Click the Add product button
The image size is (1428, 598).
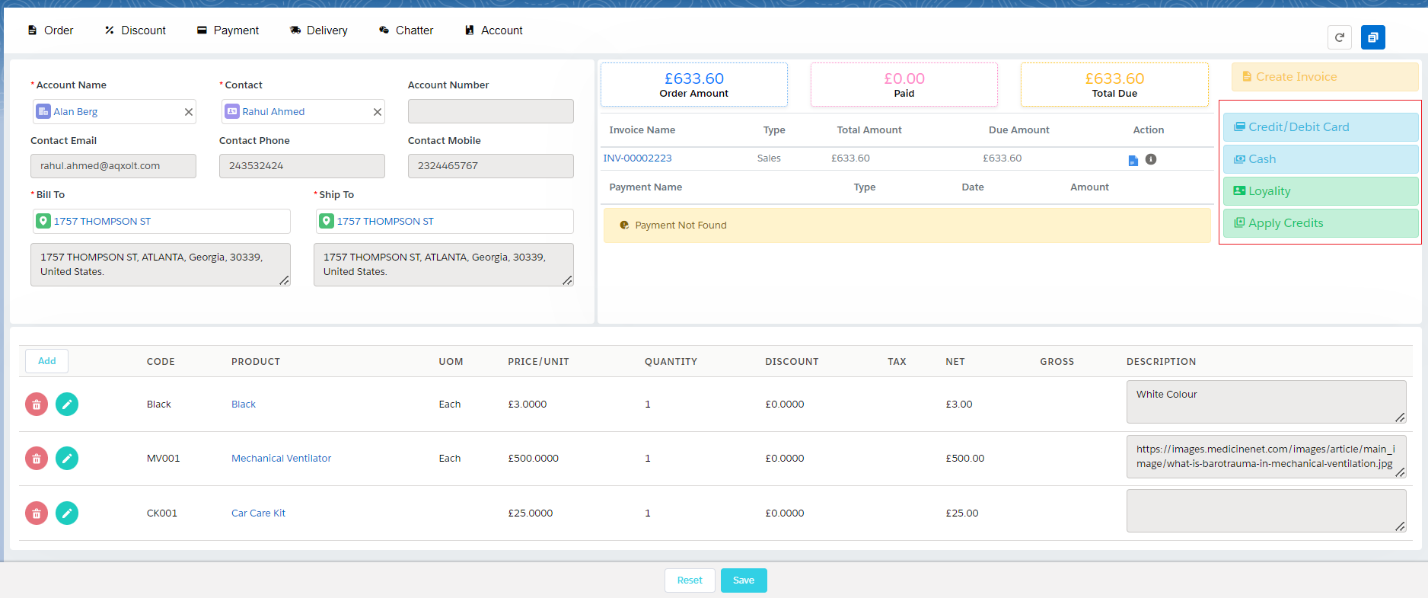click(x=47, y=361)
